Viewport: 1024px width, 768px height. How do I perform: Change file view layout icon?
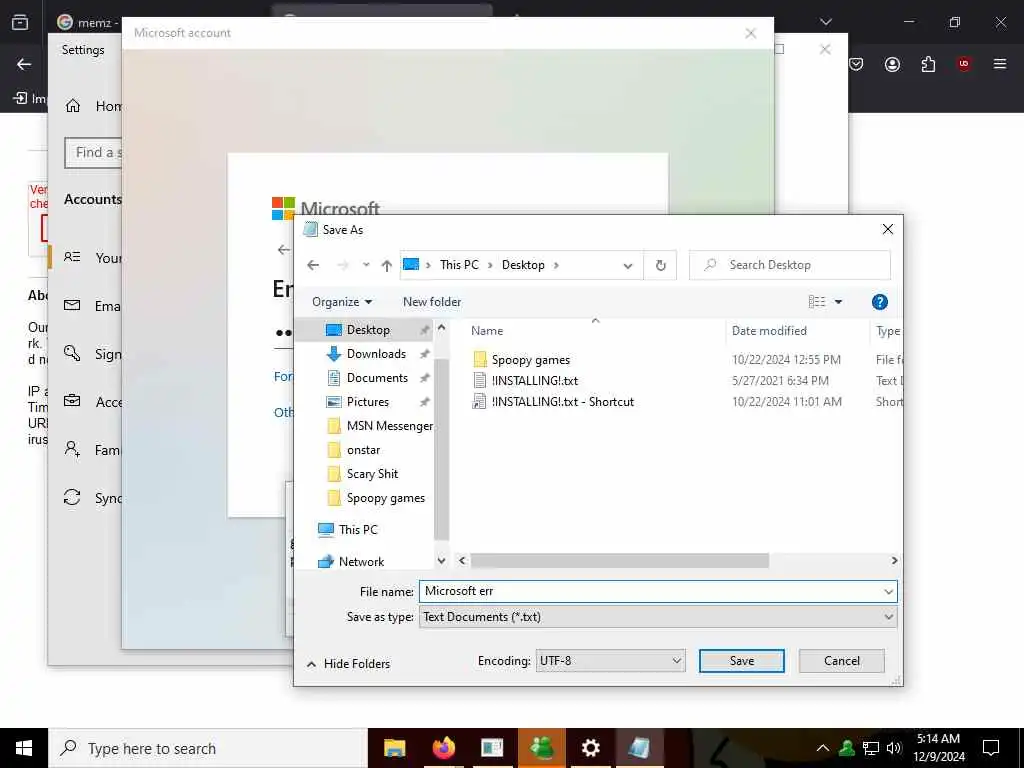(817, 302)
